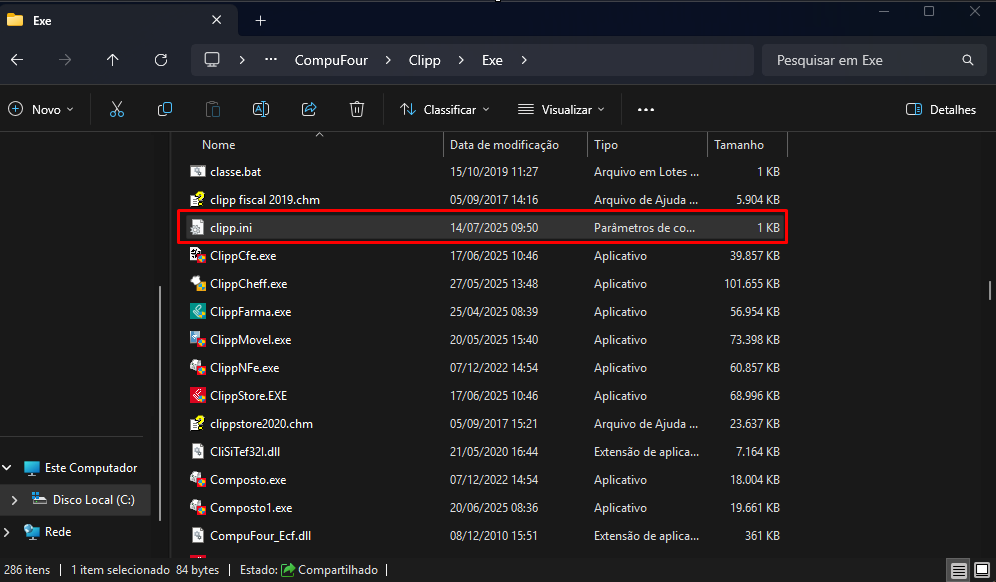
Task: Click the Cut scissors icon in toolbar
Action: (117, 109)
